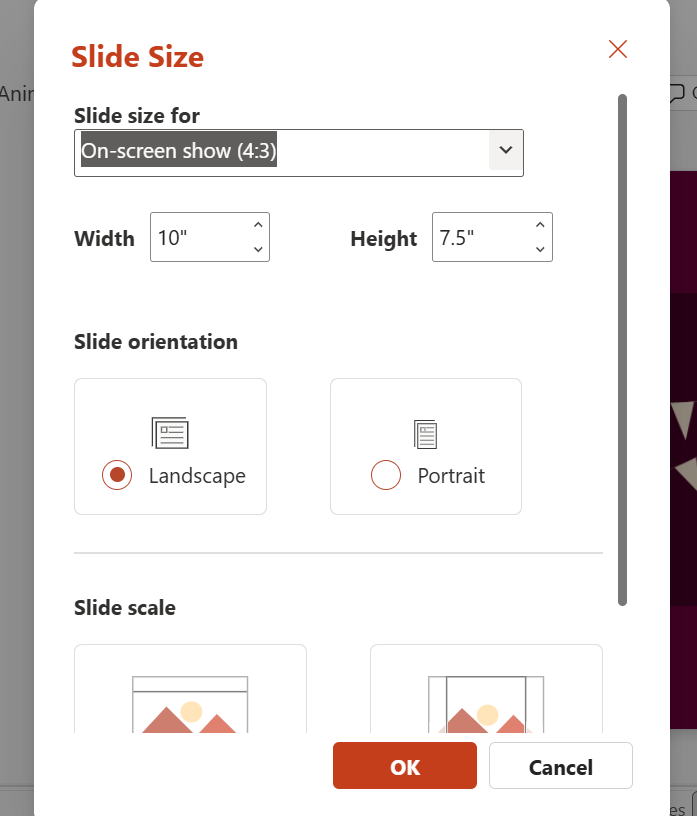Increase Height with the up stepper arrow

coord(540,225)
